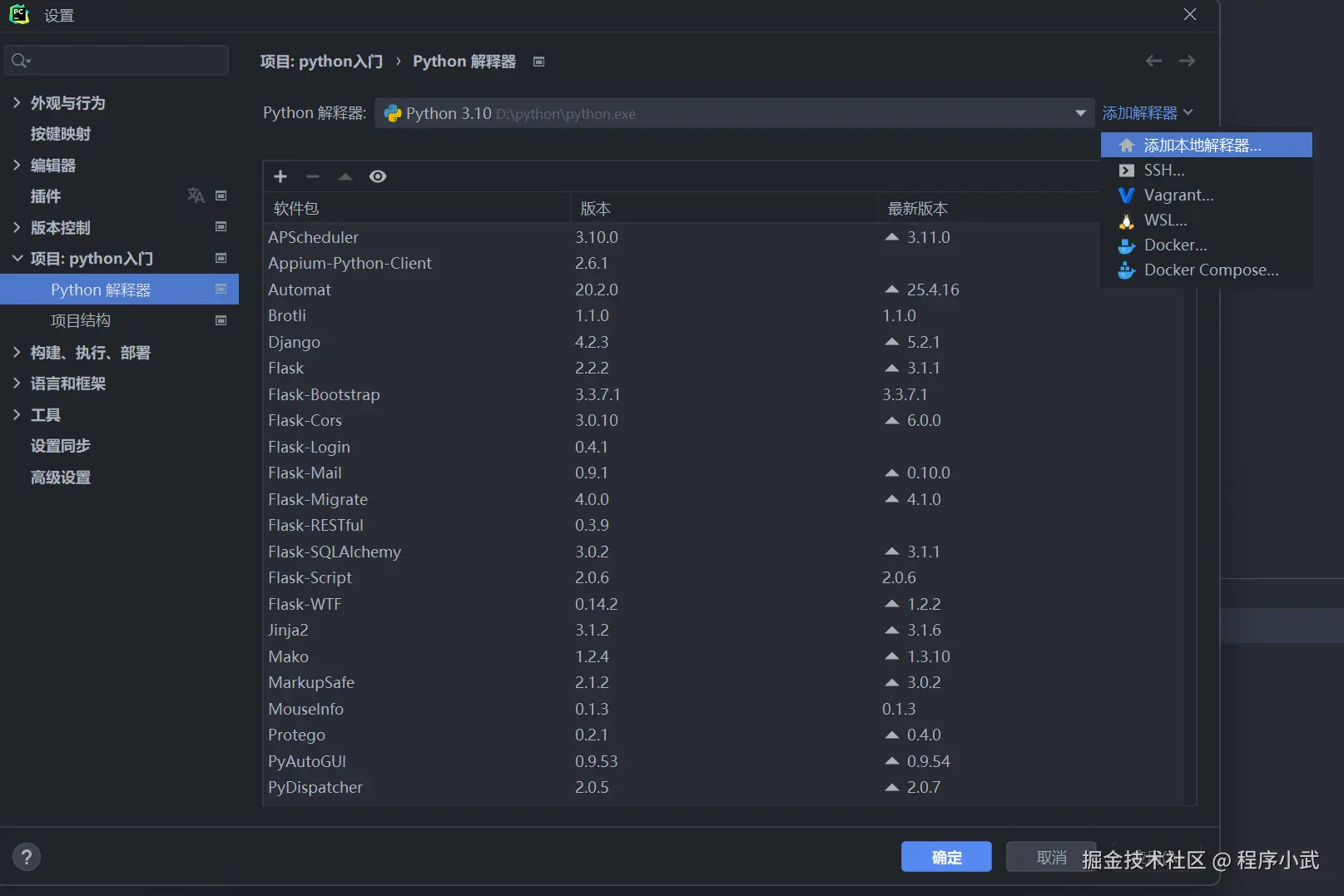This screenshot has height=896, width=1344.
Task: Expand the 编辑器 settings section
Action: [17, 165]
